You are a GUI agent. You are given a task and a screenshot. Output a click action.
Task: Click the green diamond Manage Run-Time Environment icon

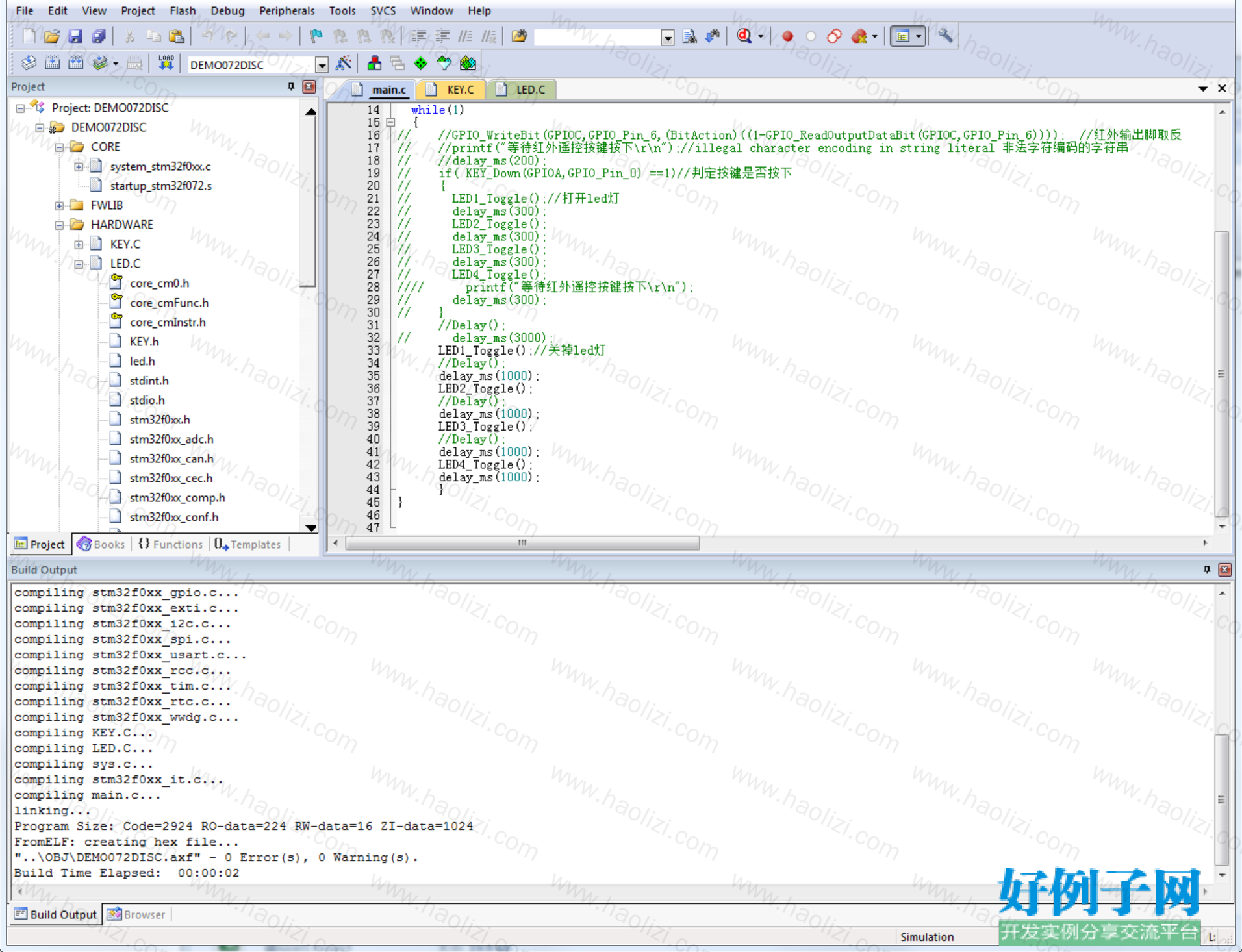(421, 64)
